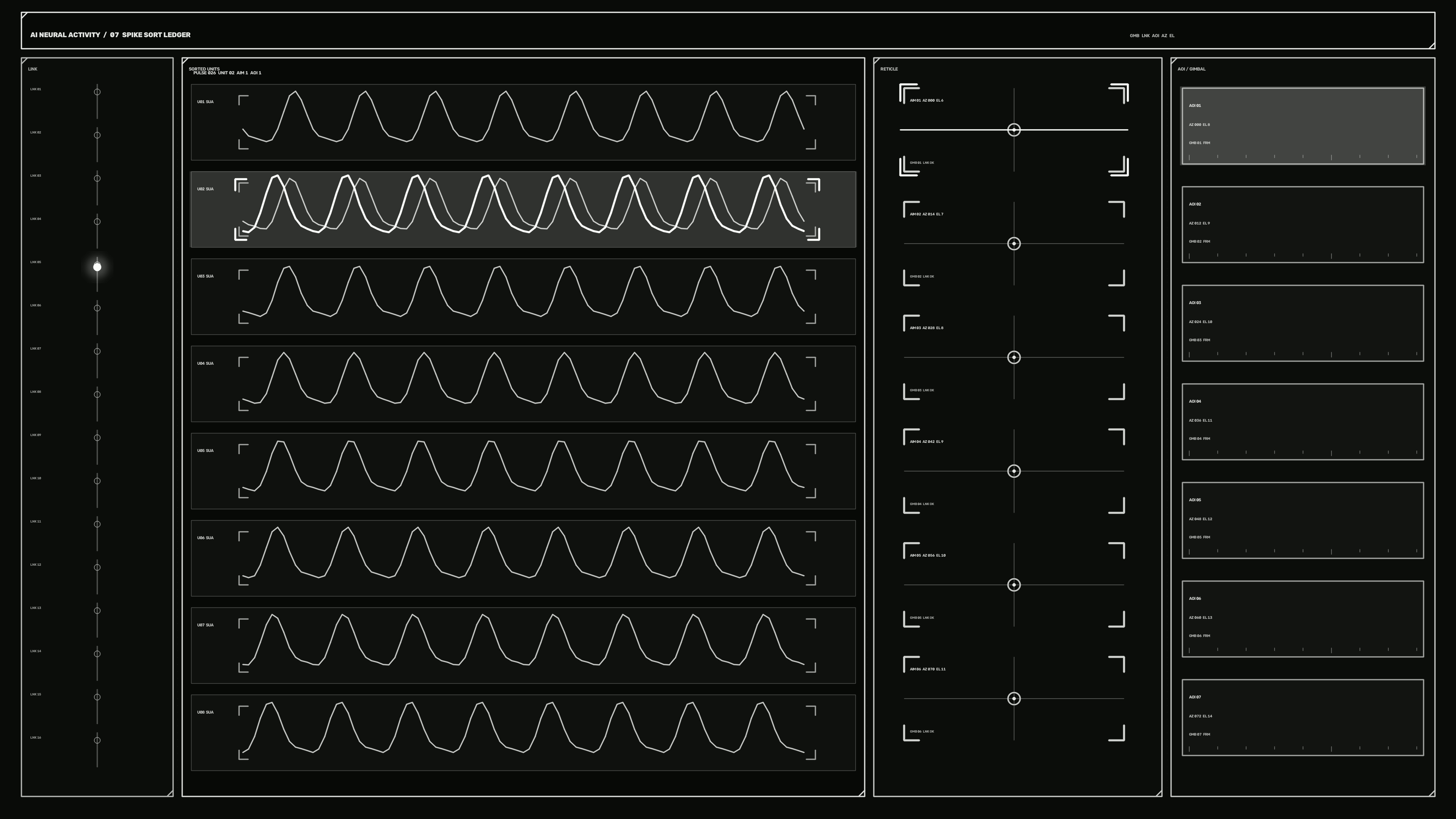The height and width of the screenshot is (819, 1456).
Task: Adjust the LNK 12 track knob
Action: (x=97, y=568)
